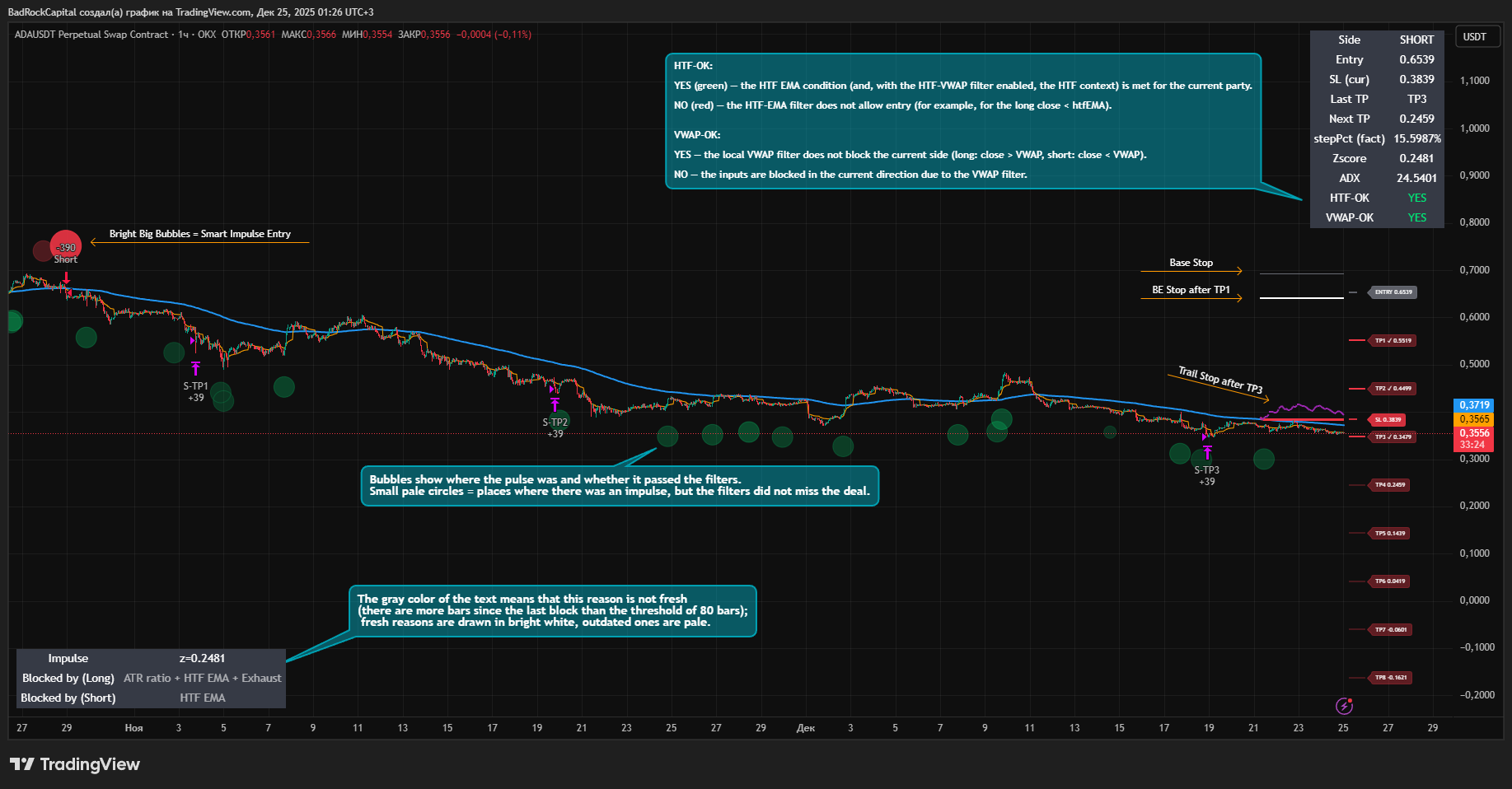
Task: Click the Impulse z=0.2481 cell
Action: 202,658
